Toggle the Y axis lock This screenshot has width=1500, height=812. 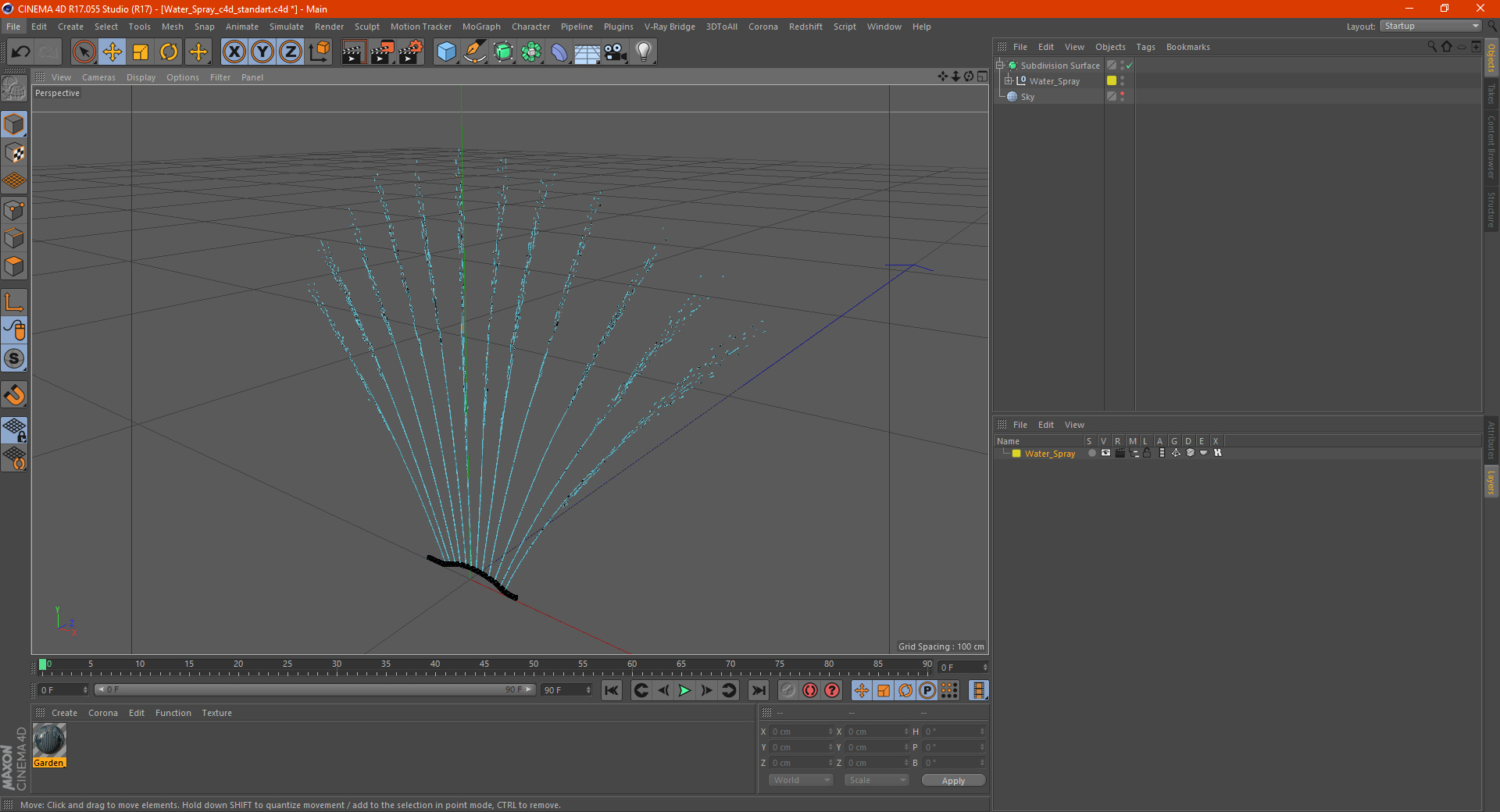tap(262, 52)
